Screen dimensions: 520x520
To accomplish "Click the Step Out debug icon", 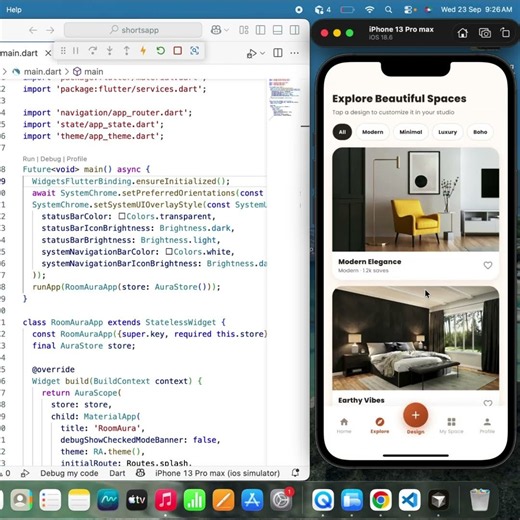I will 127,51.
